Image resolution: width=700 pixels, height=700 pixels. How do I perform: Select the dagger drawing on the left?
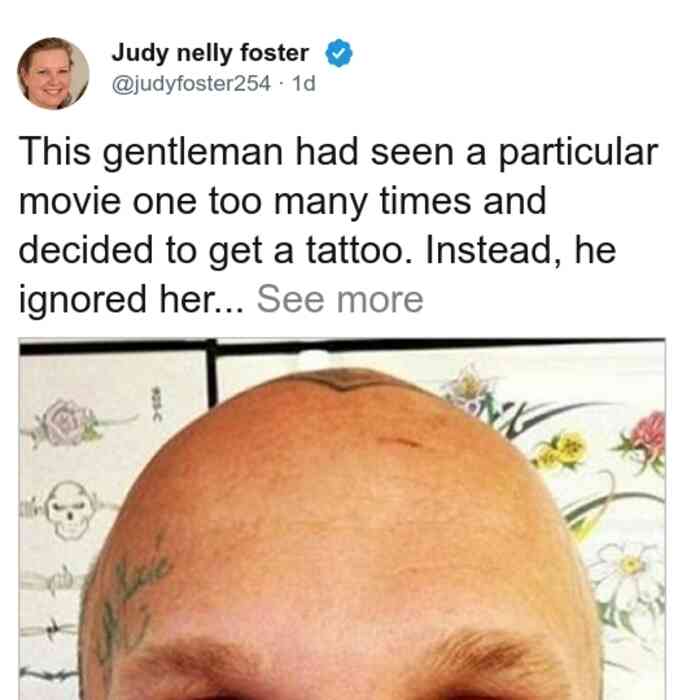pyautogui.click(x=51, y=579)
